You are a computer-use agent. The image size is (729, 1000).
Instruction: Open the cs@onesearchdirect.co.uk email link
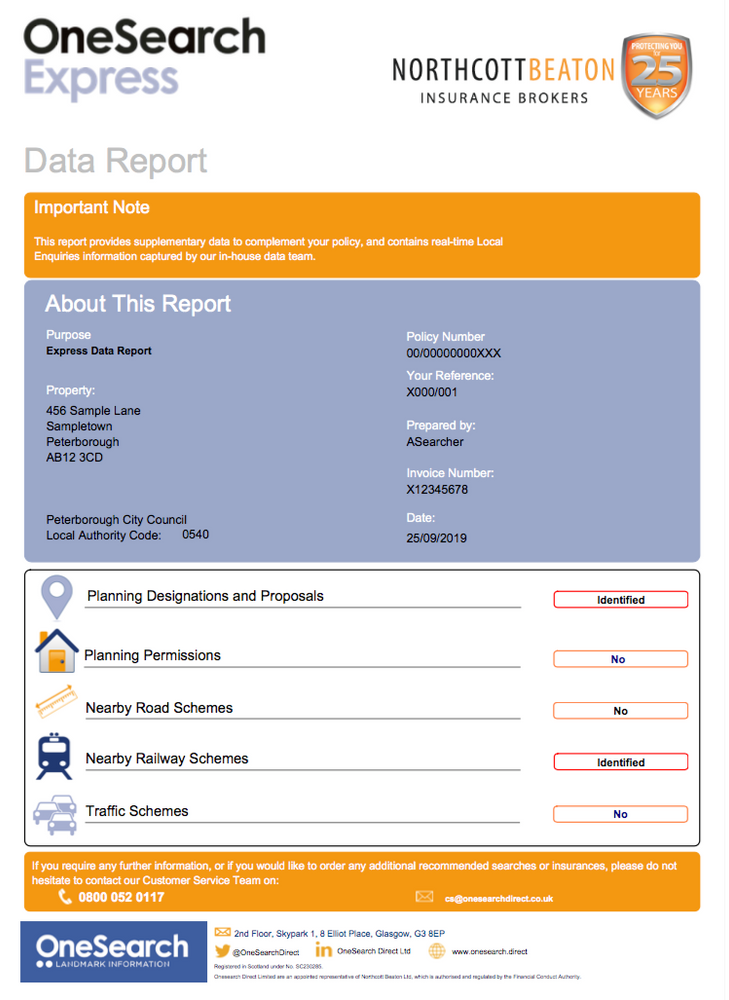(499, 899)
